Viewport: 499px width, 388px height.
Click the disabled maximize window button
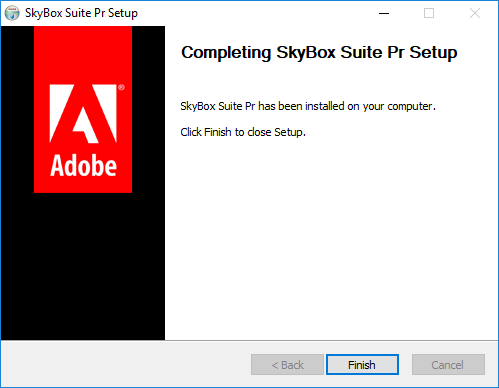click(429, 13)
